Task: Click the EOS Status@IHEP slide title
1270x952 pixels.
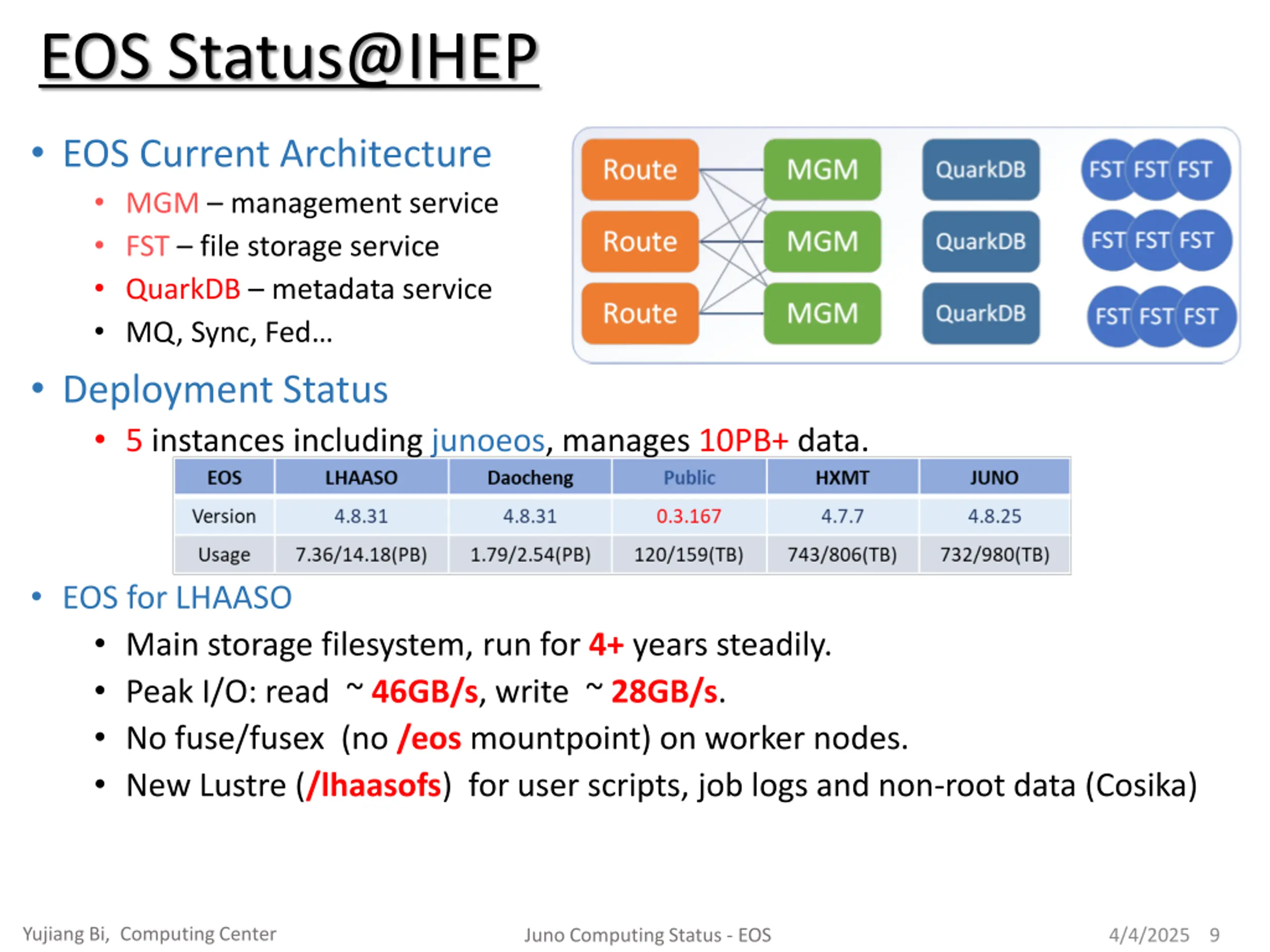Action: [x=289, y=57]
